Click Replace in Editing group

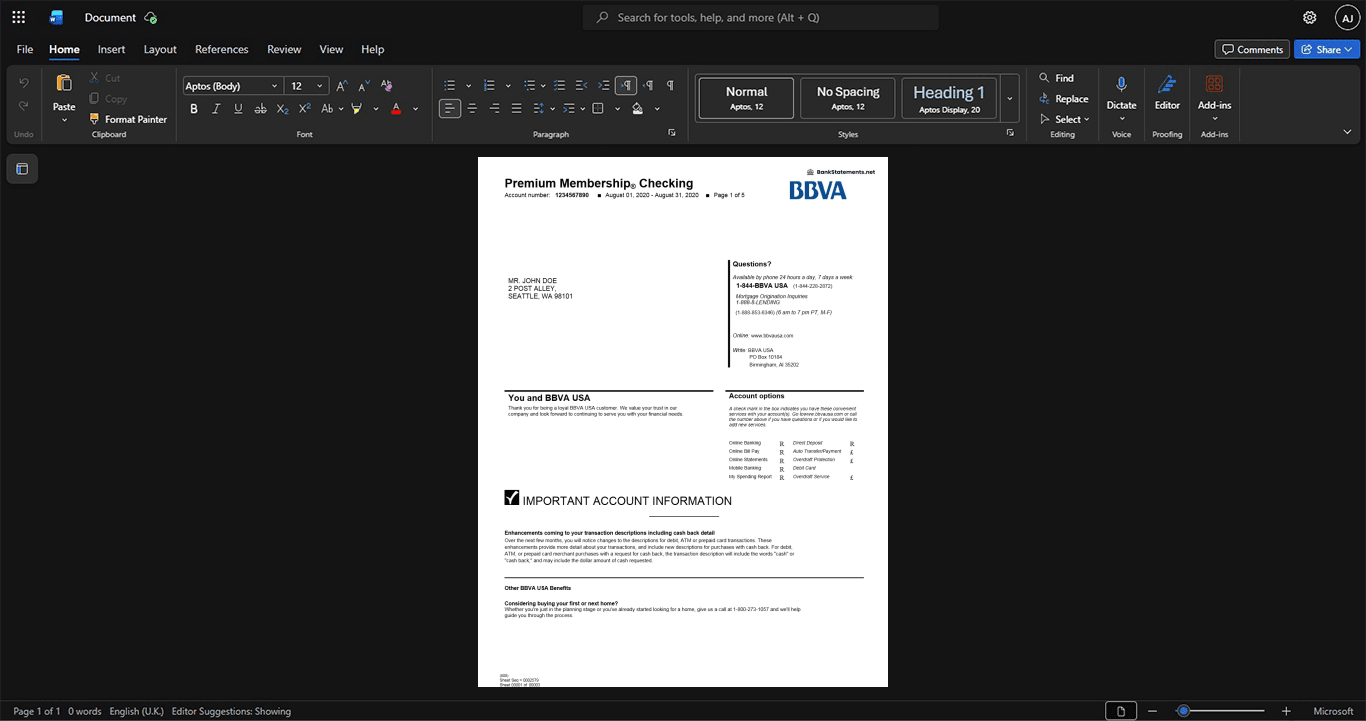click(1064, 98)
